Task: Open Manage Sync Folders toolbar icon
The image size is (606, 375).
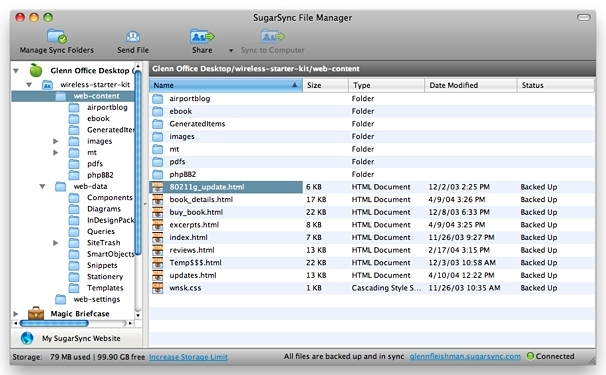Action: tap(56, 36)
